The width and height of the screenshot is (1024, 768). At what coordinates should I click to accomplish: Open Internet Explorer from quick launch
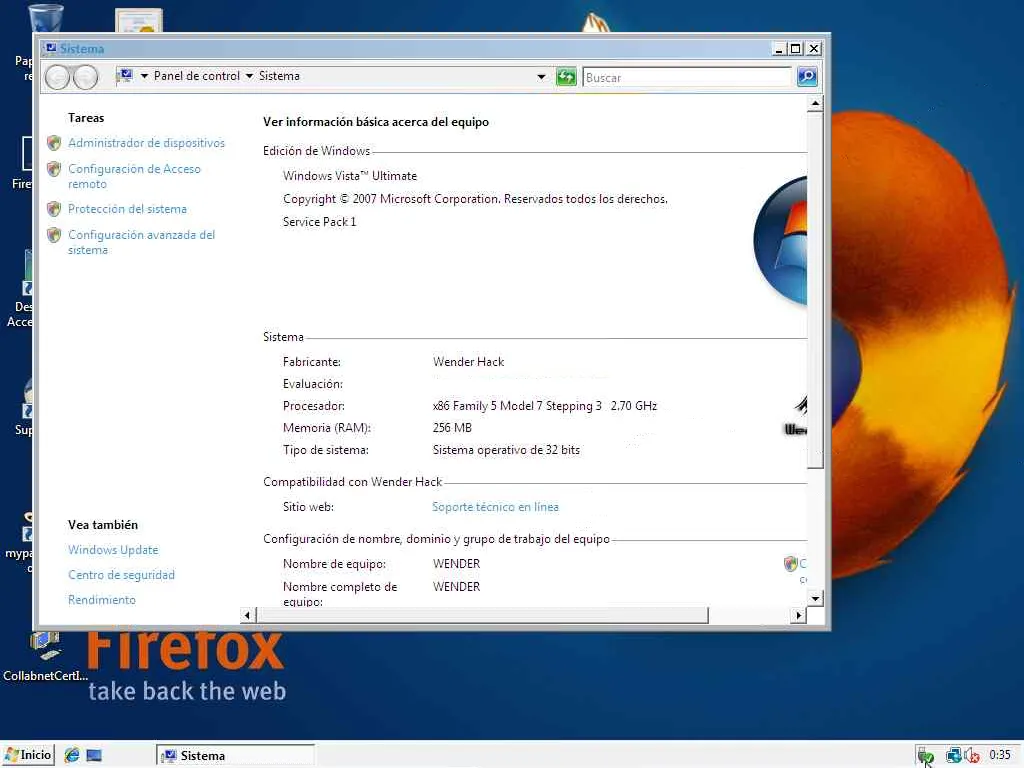(72, 755)
